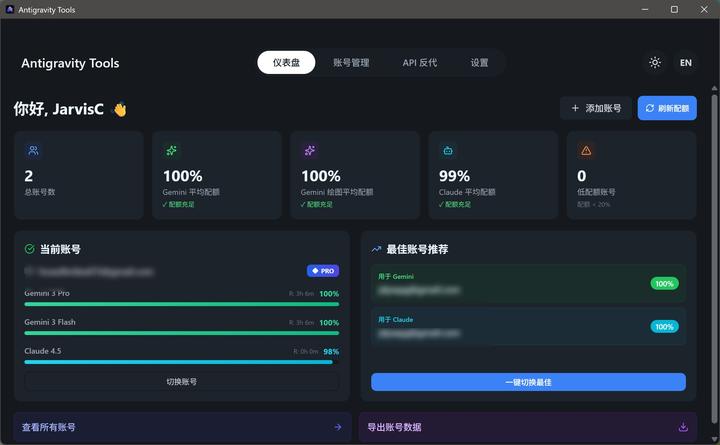
Task: Click the 100% badge in 用于 Gemini row
Action: 664,283
